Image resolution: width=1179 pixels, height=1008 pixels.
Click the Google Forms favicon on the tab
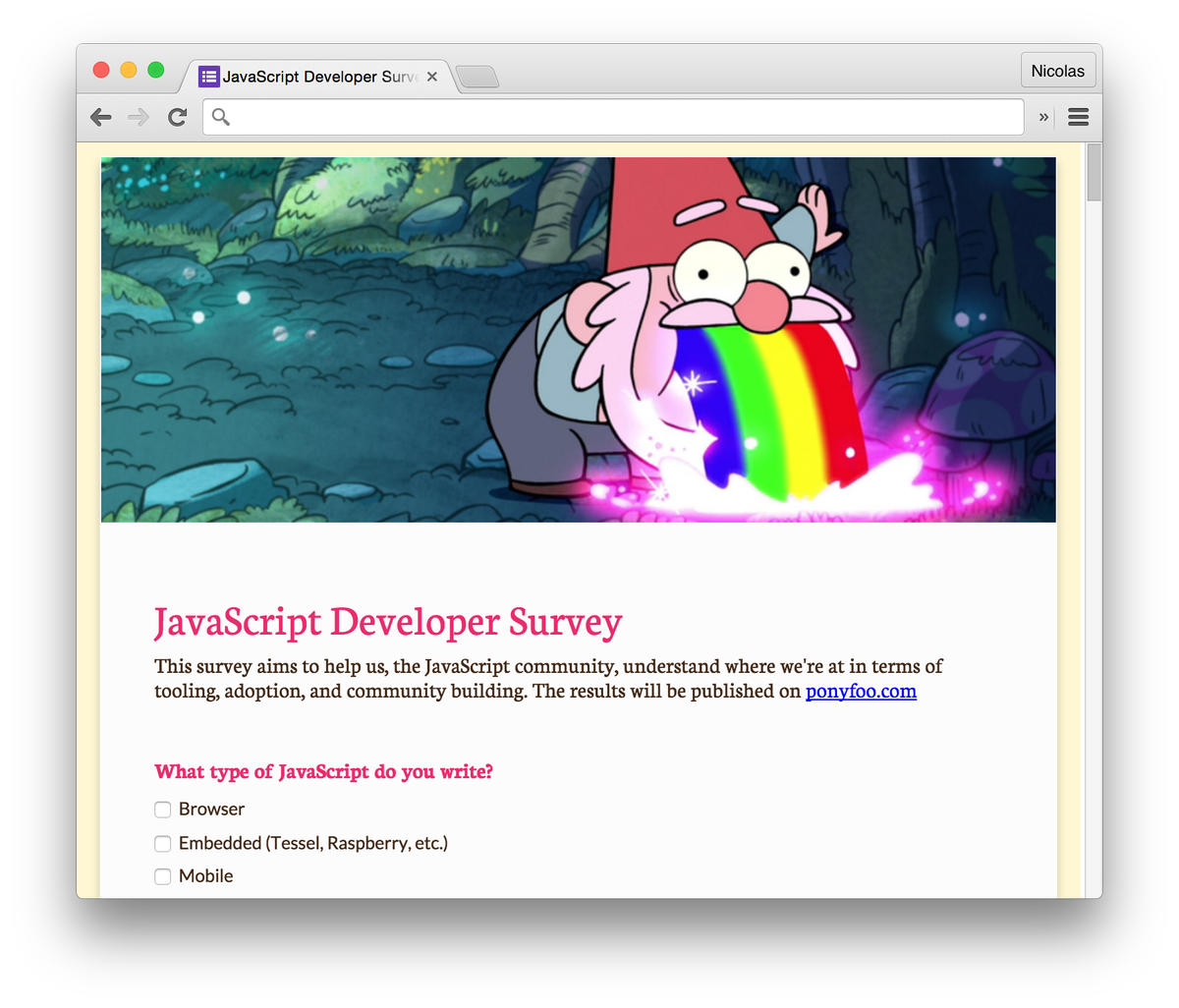tap(208, 77)
